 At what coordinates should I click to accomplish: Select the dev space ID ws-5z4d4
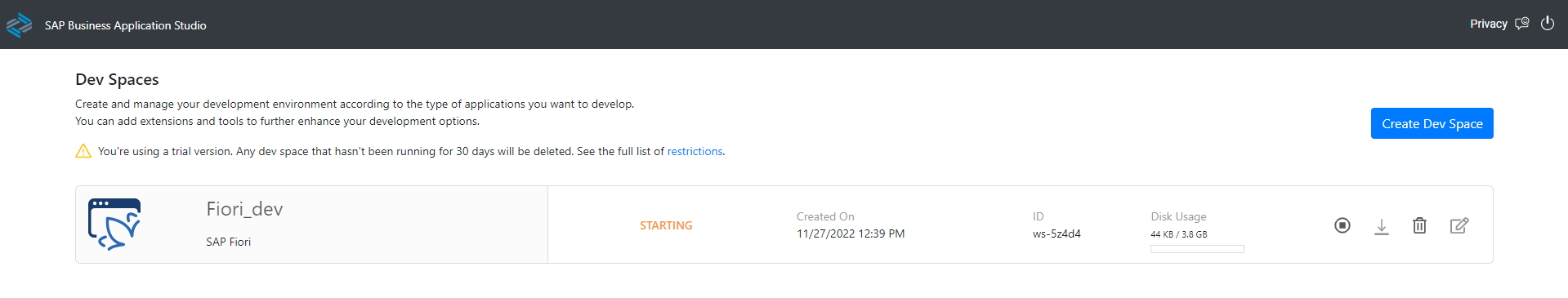click(x=1057, y=234)
